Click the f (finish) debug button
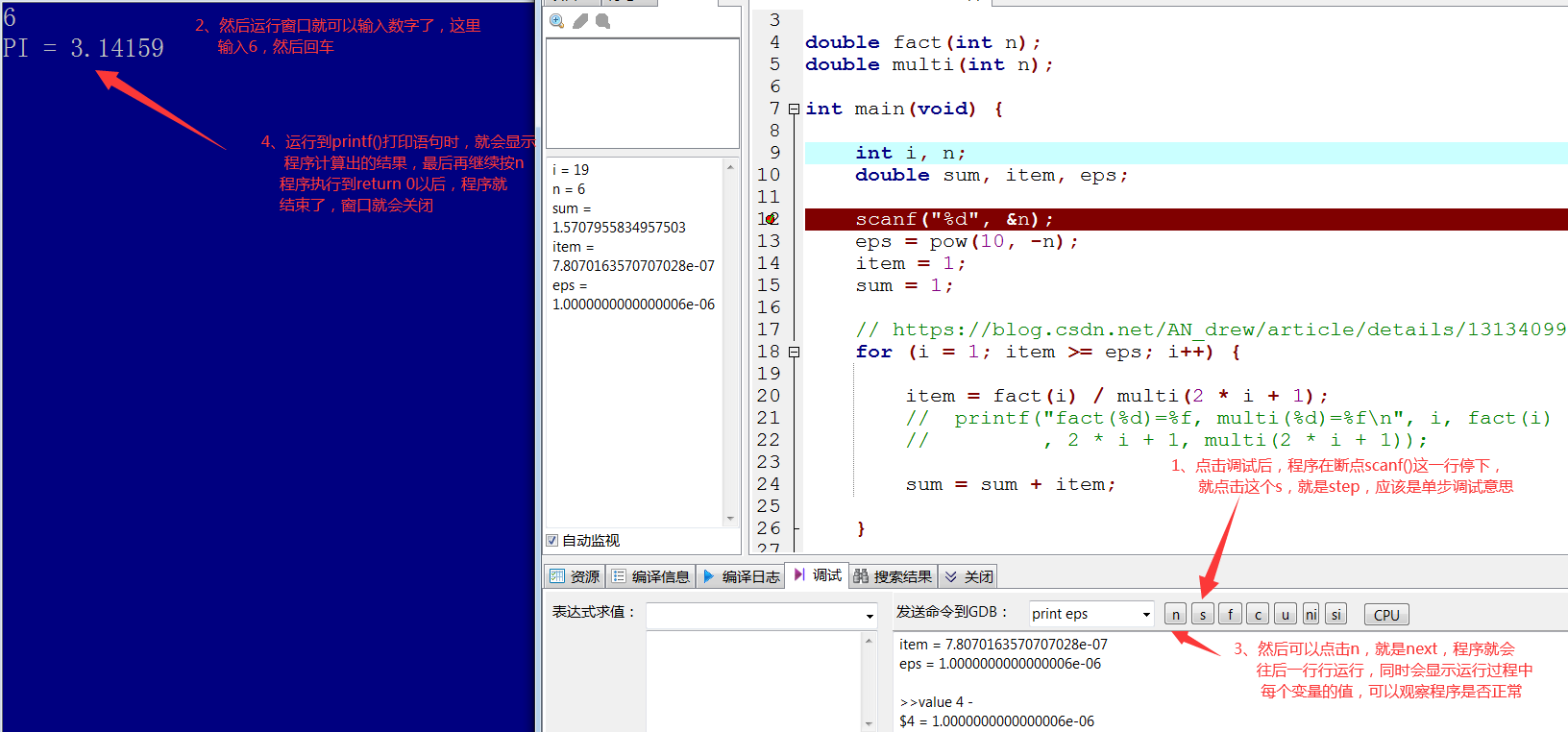Viewport: 1568px width, 732px height. coord(1231,615)
